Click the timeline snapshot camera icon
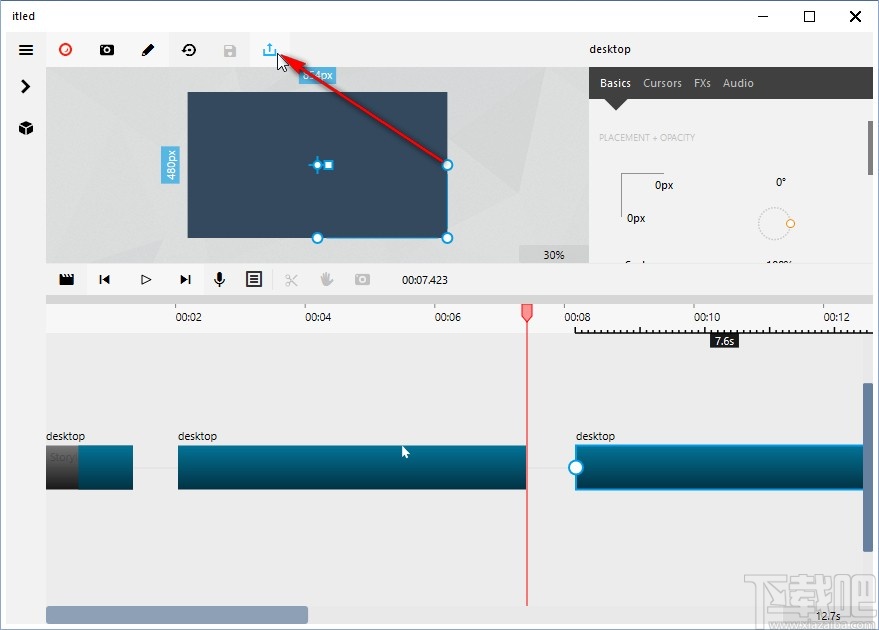The width and height of the screenshot is (879, 630). pyautogui.click(x=362, y=279)
